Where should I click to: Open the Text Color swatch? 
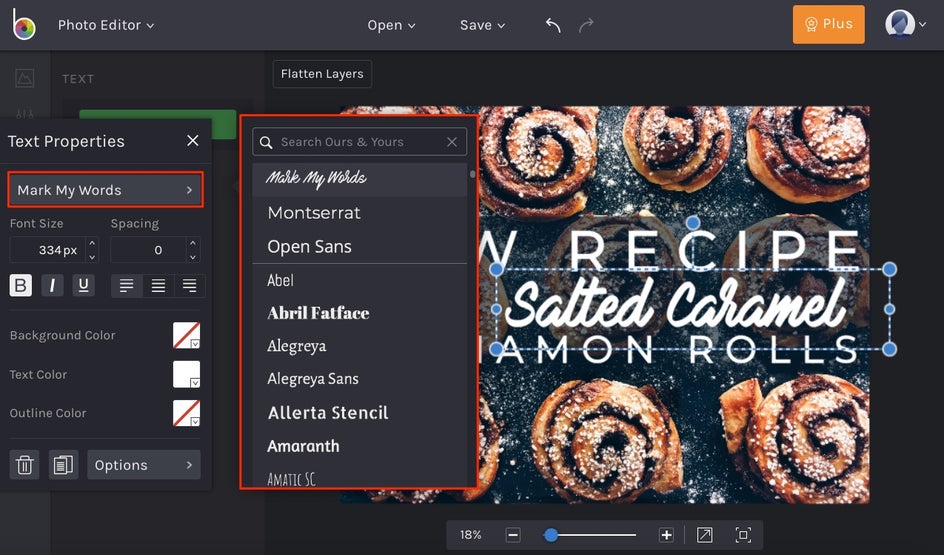click(x=187, y=374)
